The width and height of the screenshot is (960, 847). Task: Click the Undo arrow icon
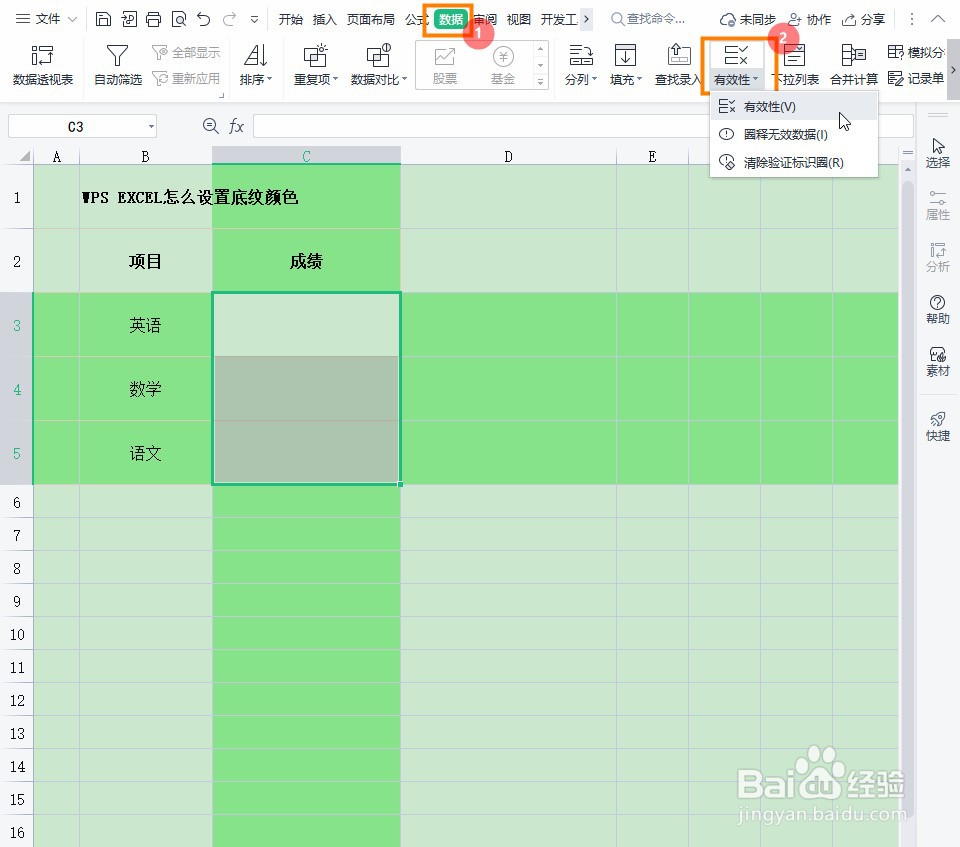click(204, 20)
